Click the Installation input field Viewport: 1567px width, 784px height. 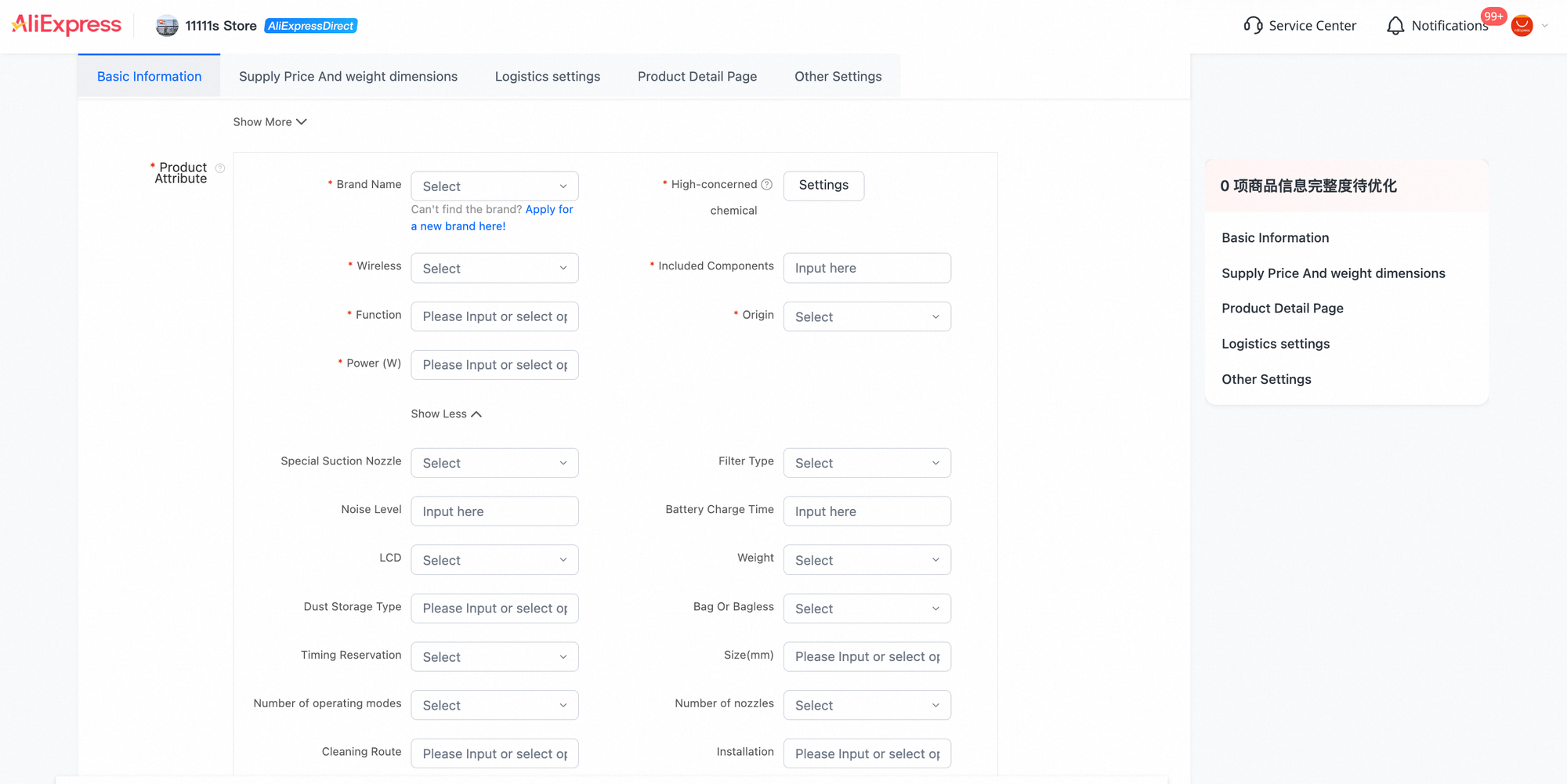867,753
